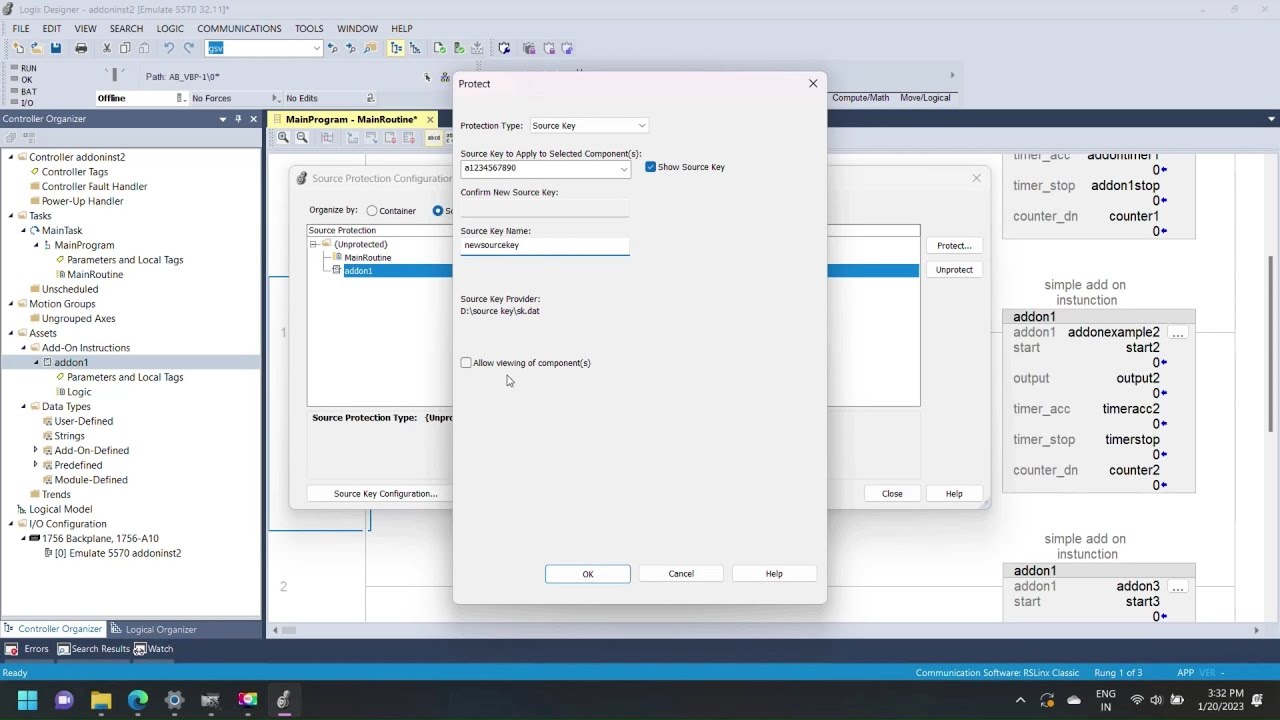Click OK in the Protect dialog
Viewport: 1280px width, 720px height.
[588, 574]
